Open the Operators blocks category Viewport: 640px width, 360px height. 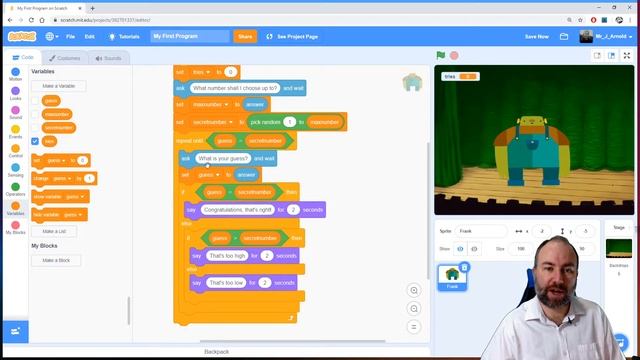[16, 189]
